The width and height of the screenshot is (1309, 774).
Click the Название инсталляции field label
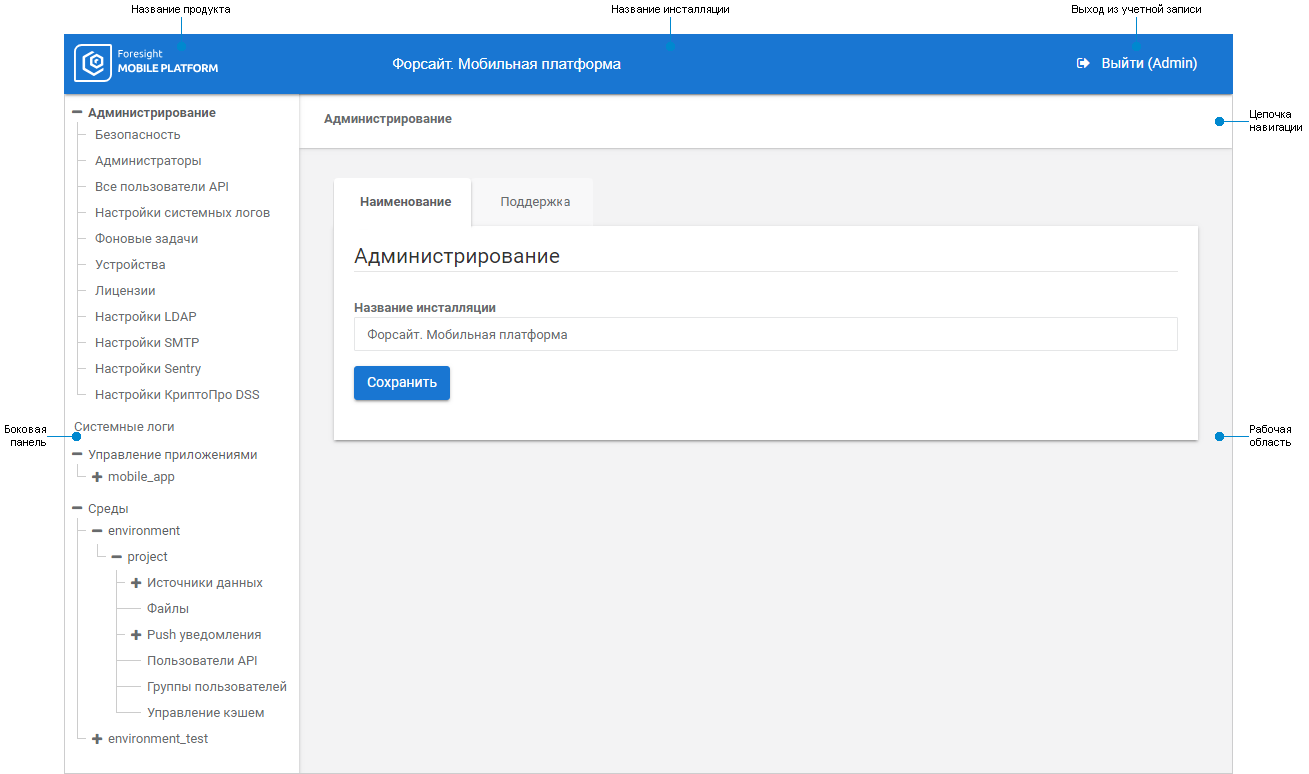pos(425,308)
